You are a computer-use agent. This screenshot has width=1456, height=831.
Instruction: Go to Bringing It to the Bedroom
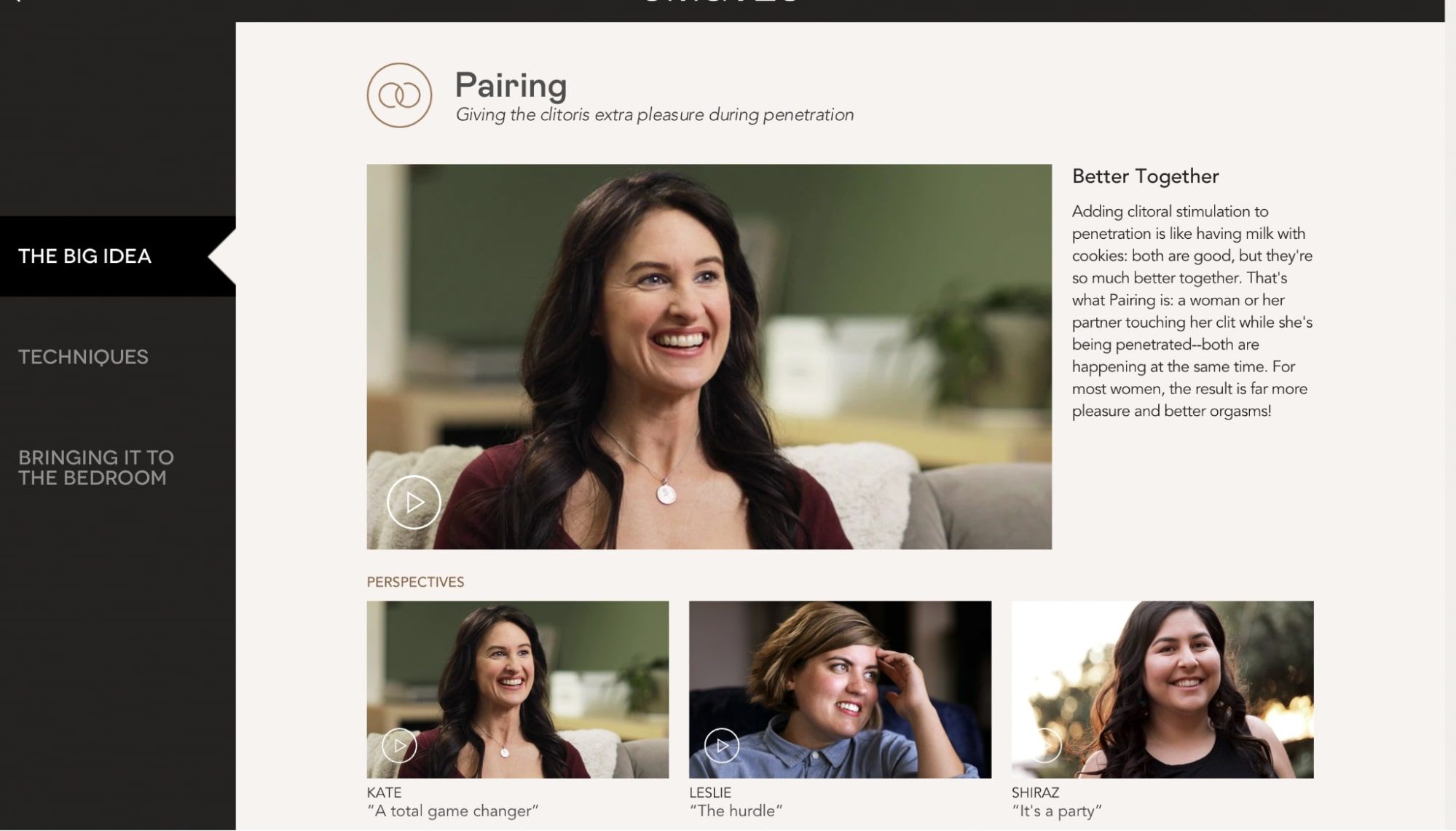(x=96, y=468)
